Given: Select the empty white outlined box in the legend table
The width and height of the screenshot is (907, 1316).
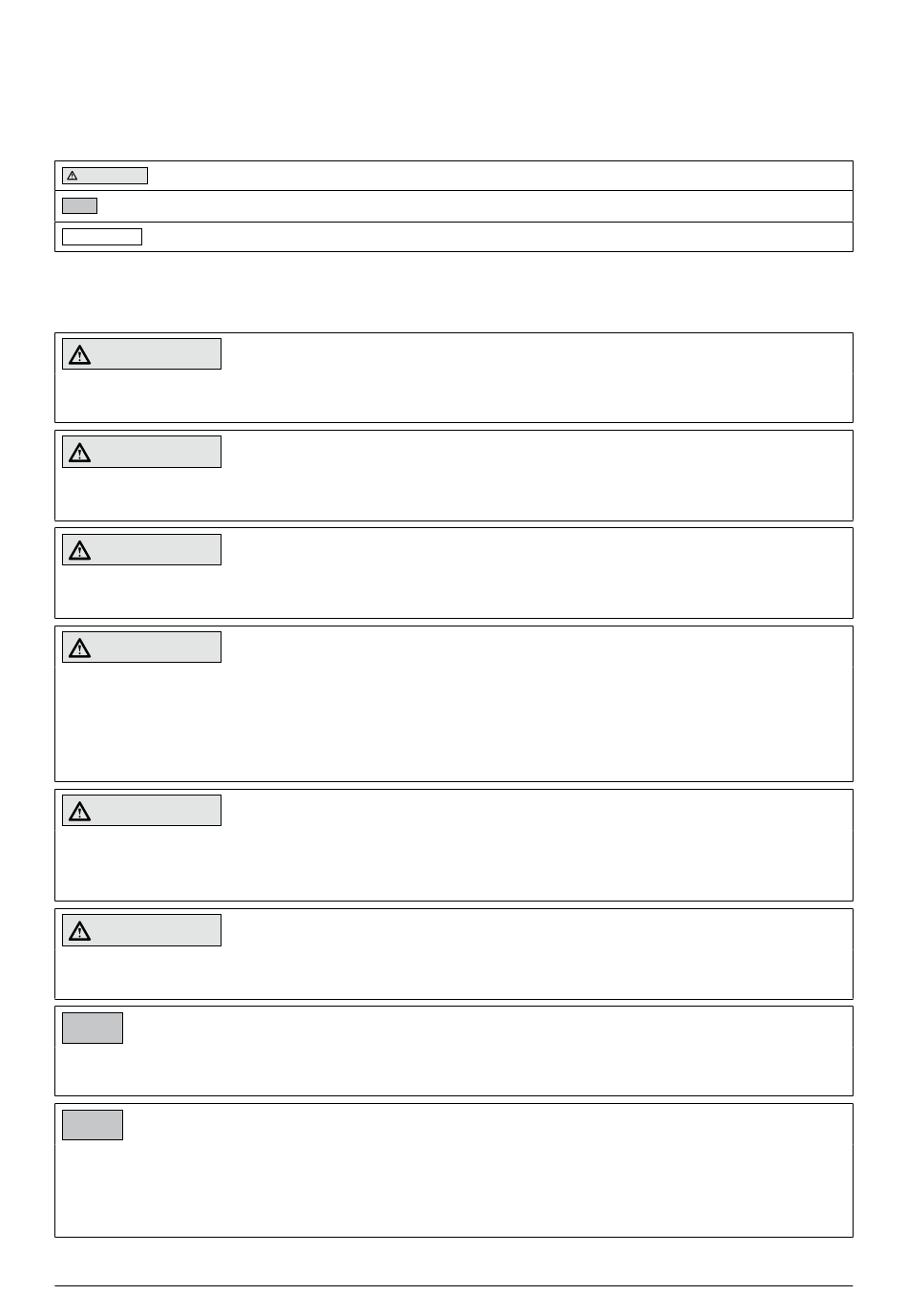Looking at the screenshot, I should pyautogui.click(x=102, y=237).
